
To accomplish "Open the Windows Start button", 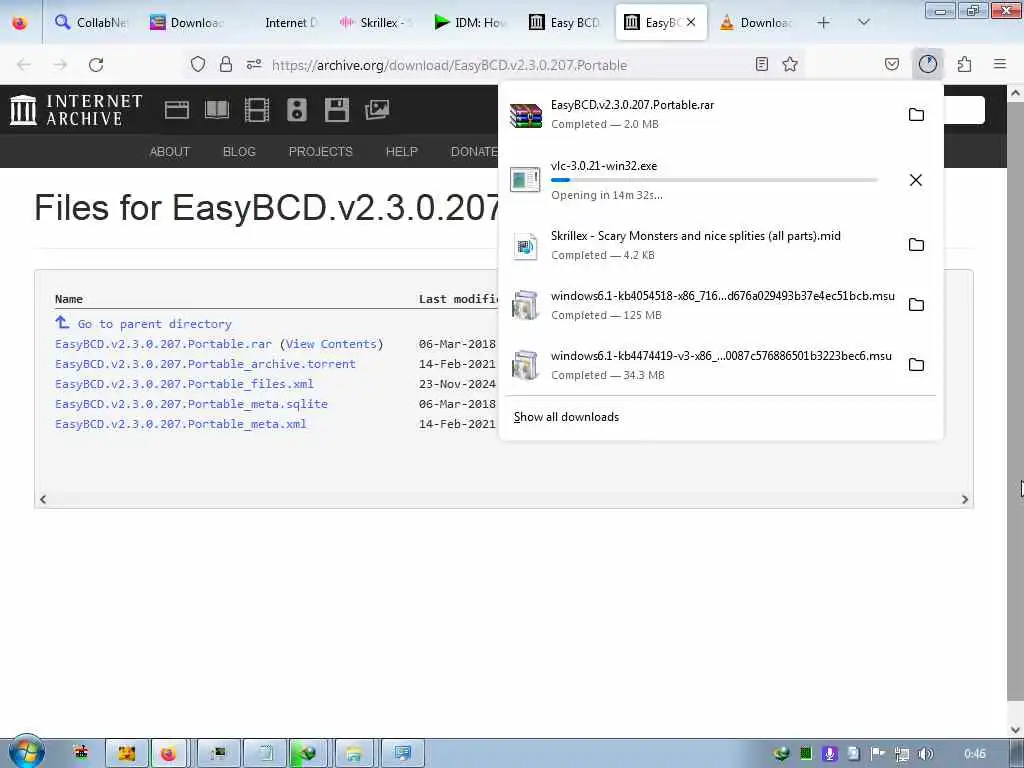I will [x=26, y=752].
